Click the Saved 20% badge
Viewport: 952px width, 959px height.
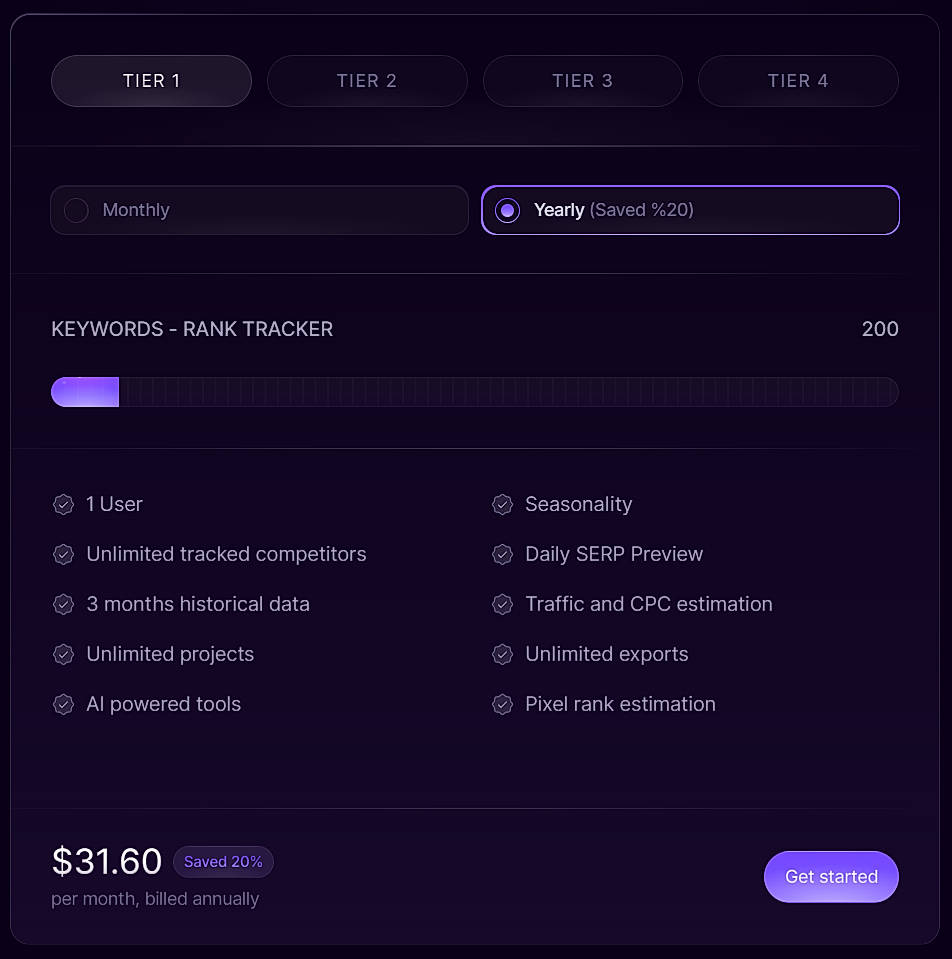(223, 862)
